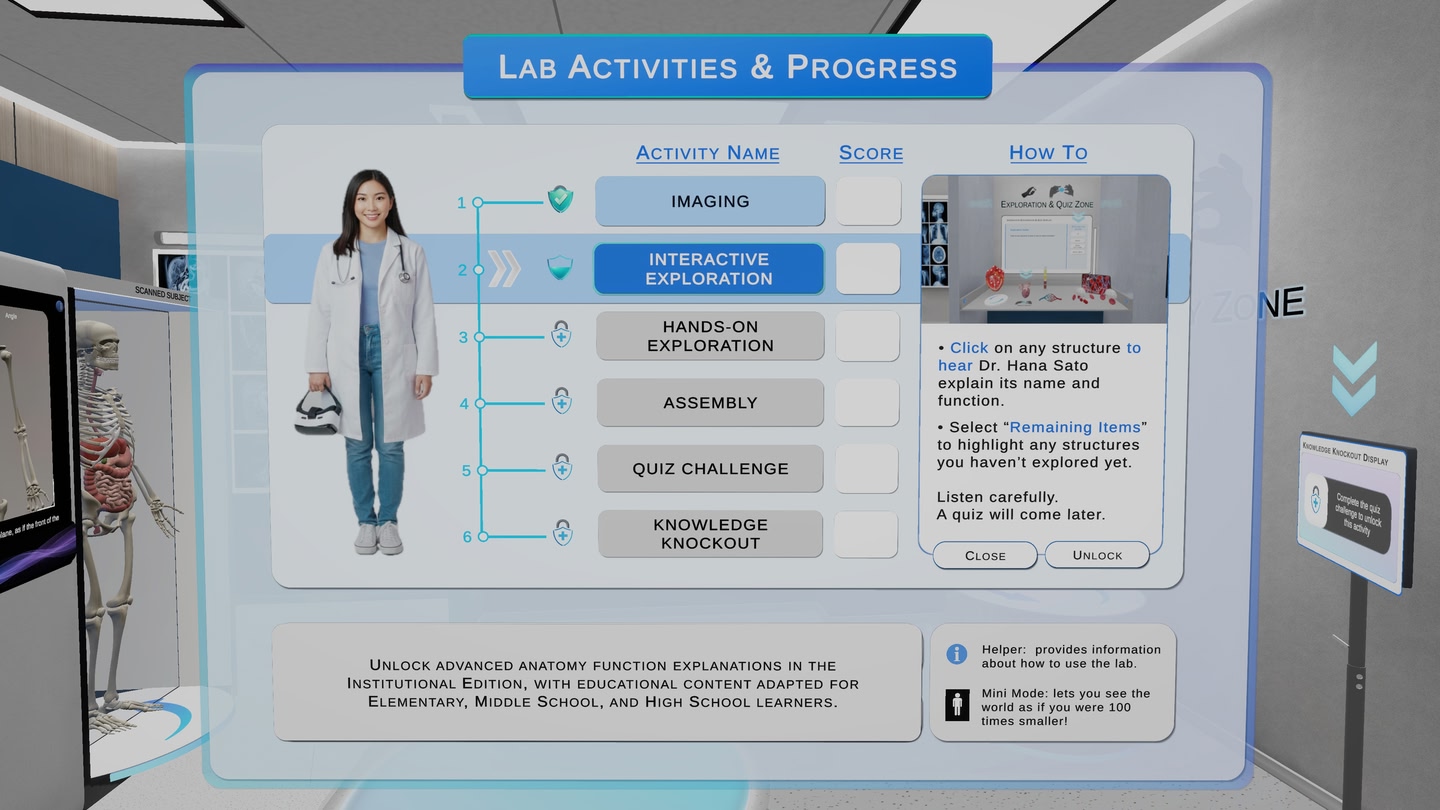Click the Mini Mode person icon
Screen dimensions: 1440x810
pyautogui.click(x=957, y=705)
